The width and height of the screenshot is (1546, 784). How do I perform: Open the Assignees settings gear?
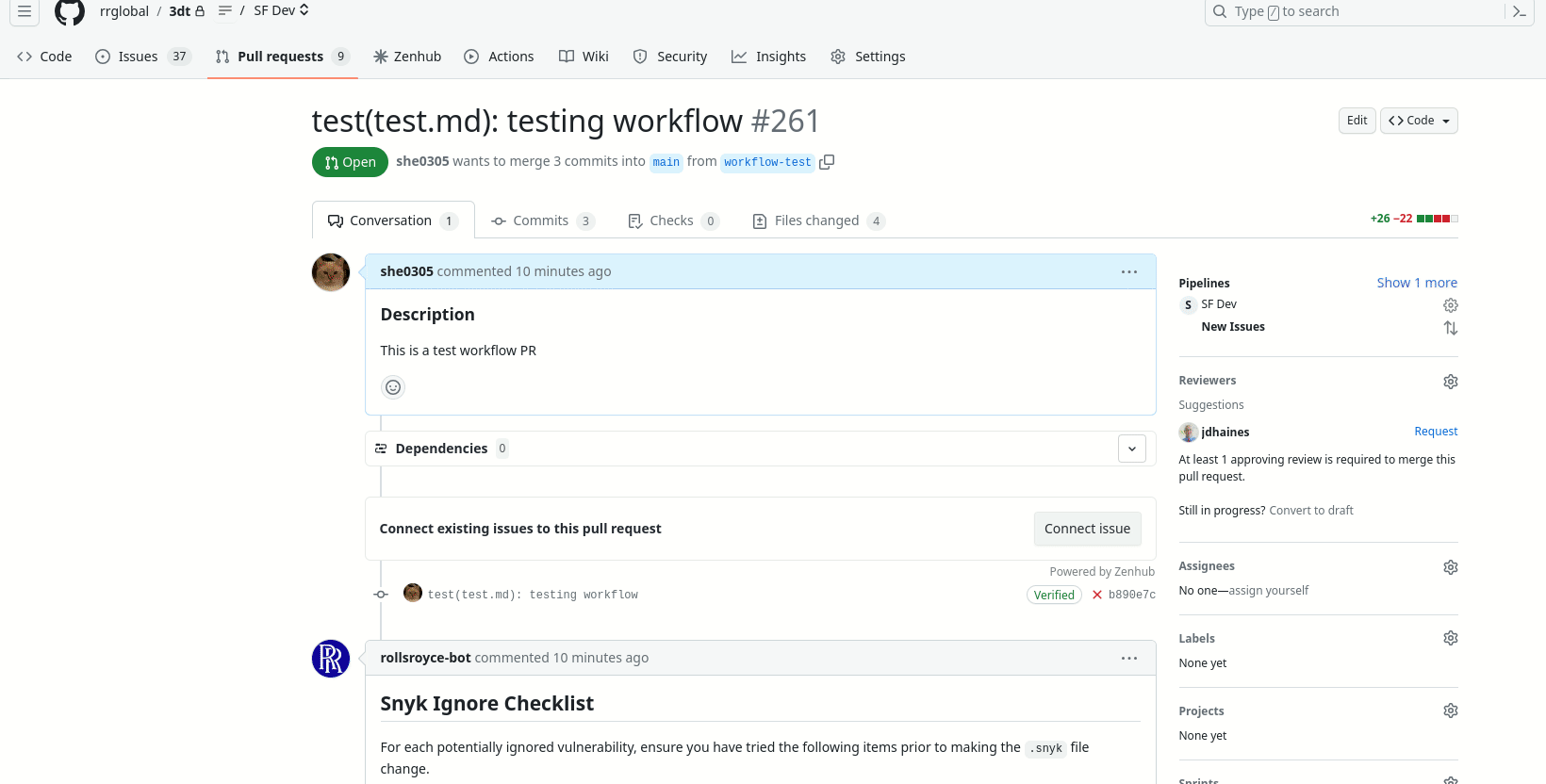click(1451, 567)
